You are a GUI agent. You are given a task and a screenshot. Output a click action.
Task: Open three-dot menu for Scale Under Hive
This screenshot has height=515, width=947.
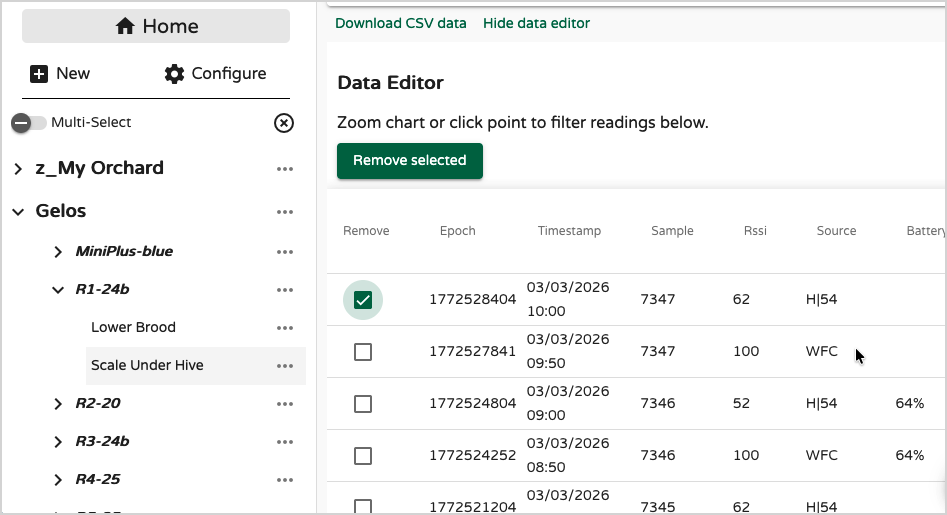point(285,366)
